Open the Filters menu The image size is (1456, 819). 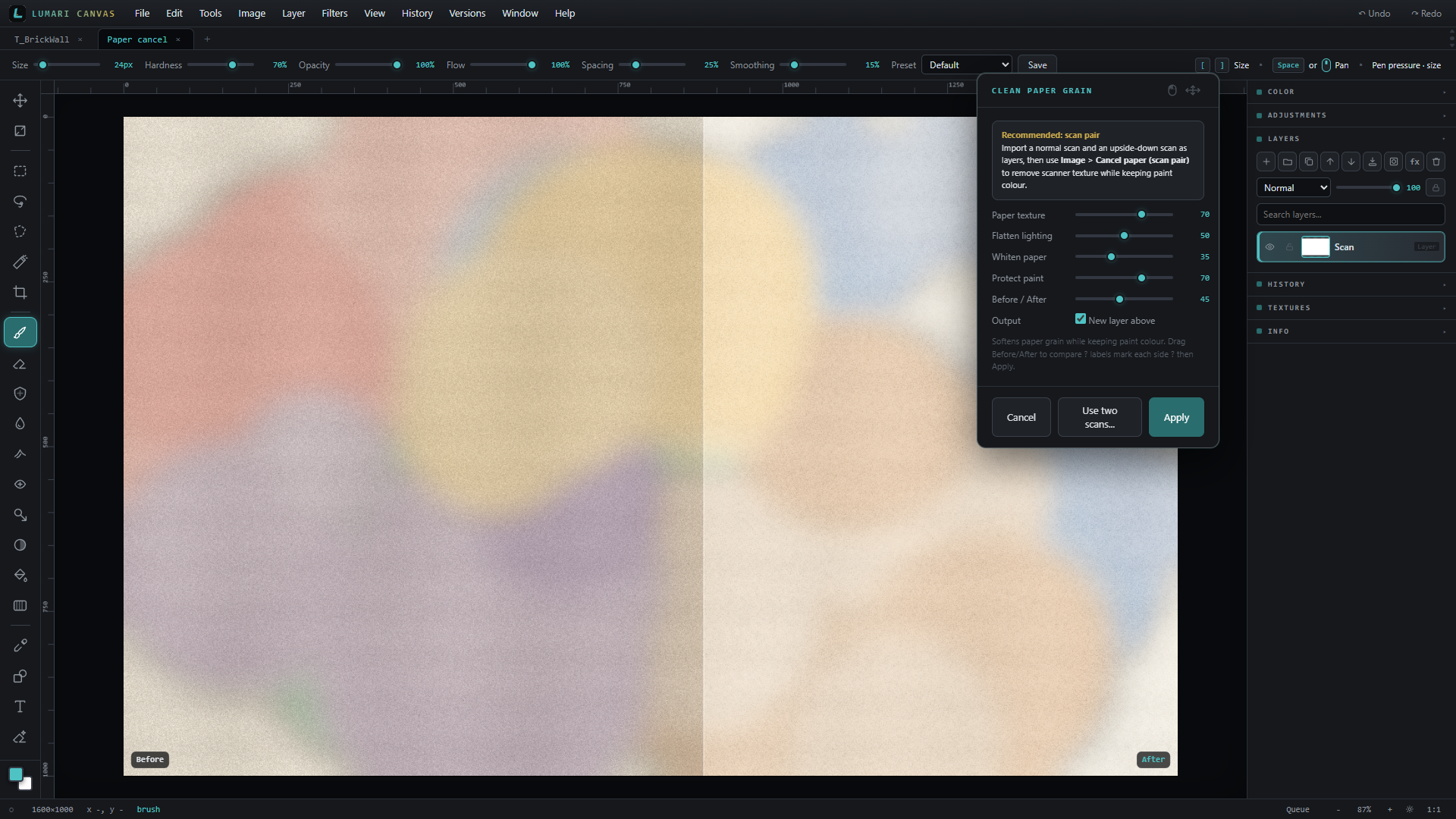334,14
